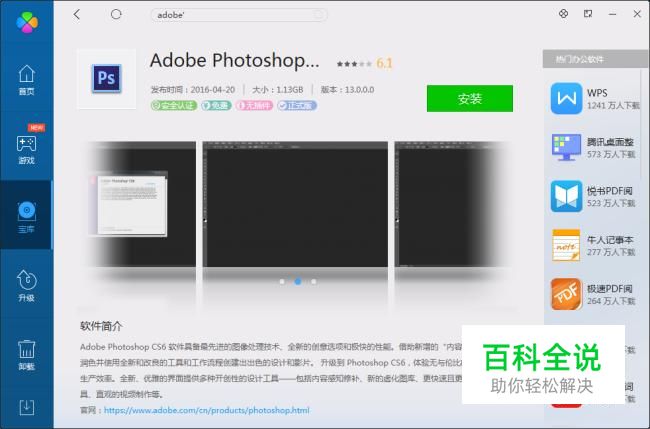Click the 大小 1.13GB size text

click(x=278, y=90)
